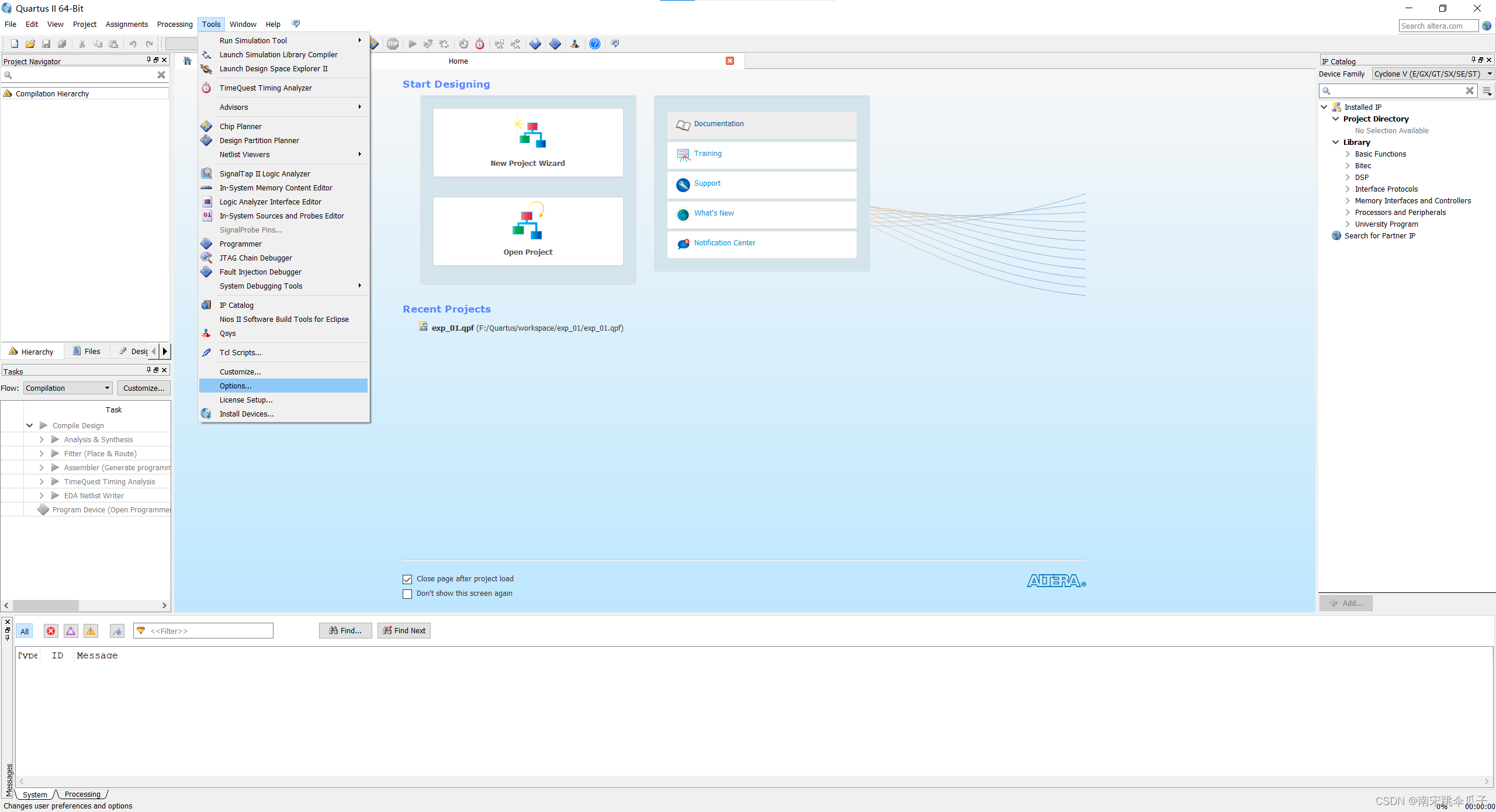1496x812 pixels.
Task: Open Device Family combo box
Action: [x=1431, y=74]
